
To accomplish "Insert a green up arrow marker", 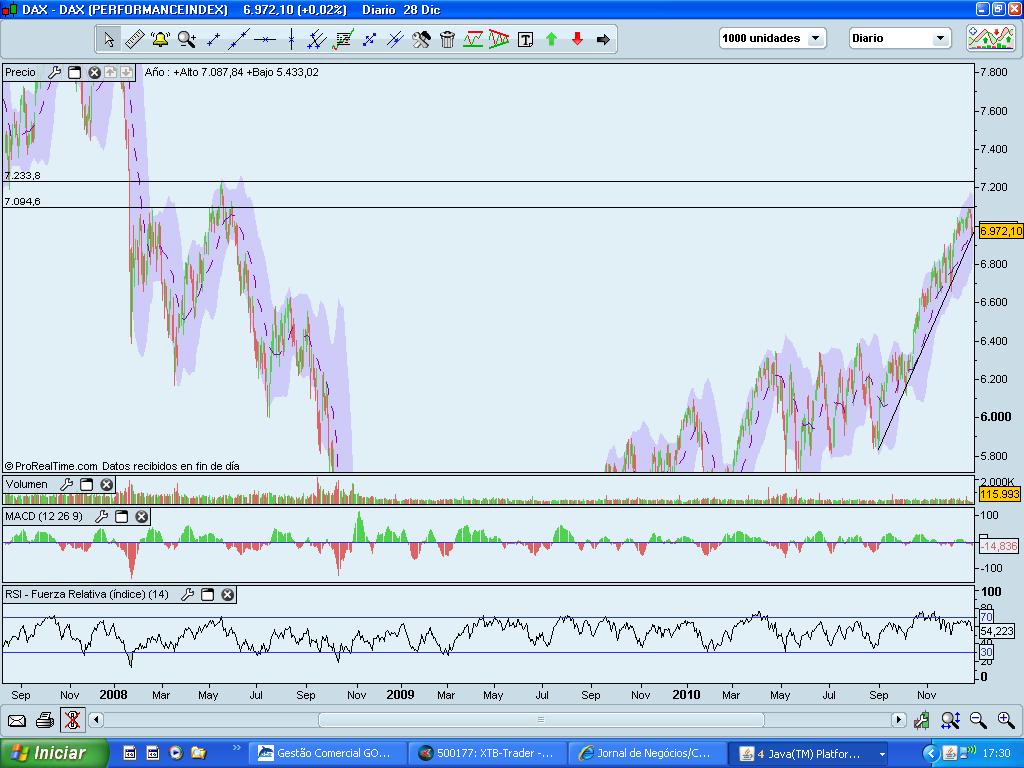I will click(x=551, y=39).
